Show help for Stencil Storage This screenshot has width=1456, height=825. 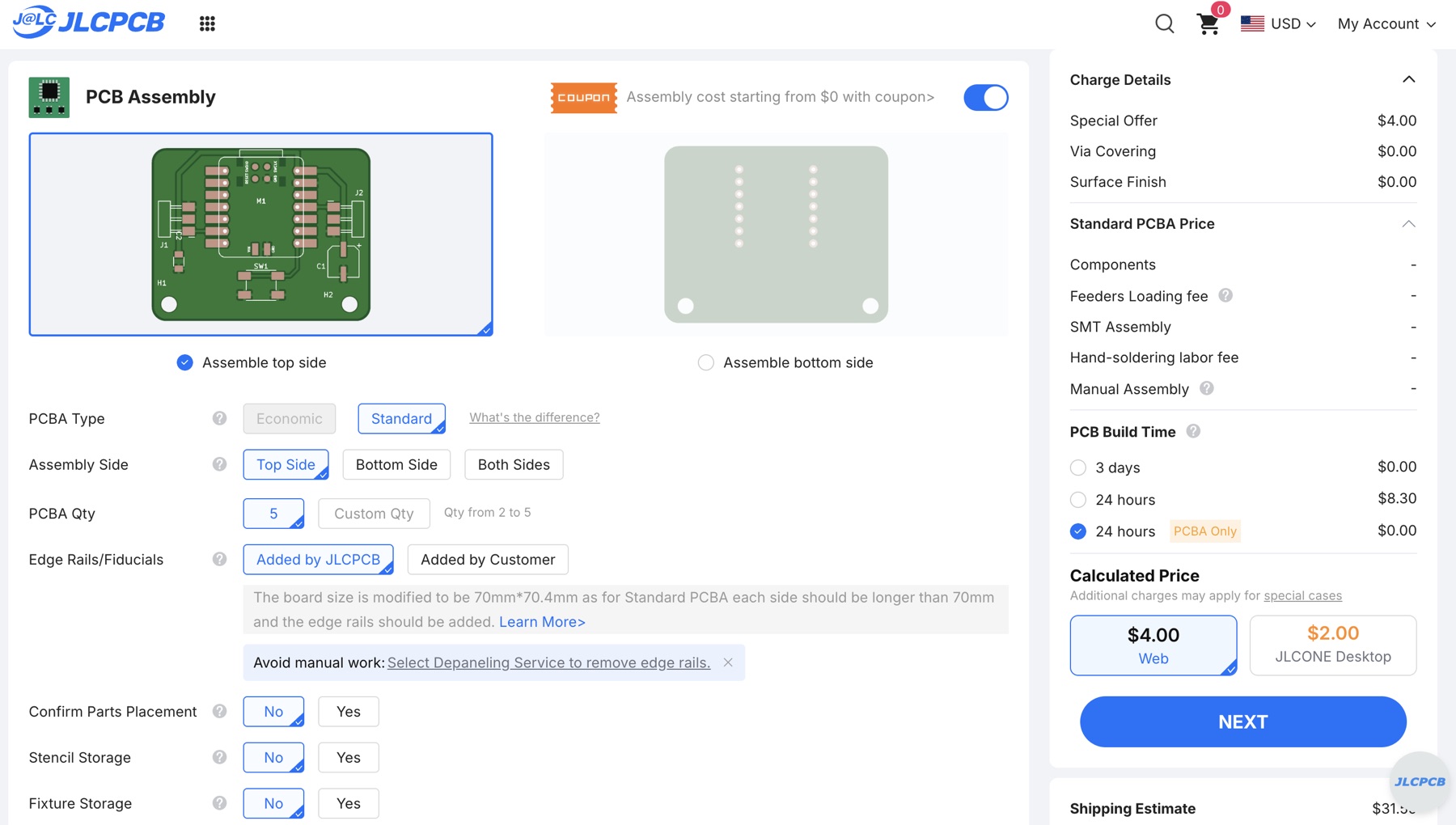219,757
